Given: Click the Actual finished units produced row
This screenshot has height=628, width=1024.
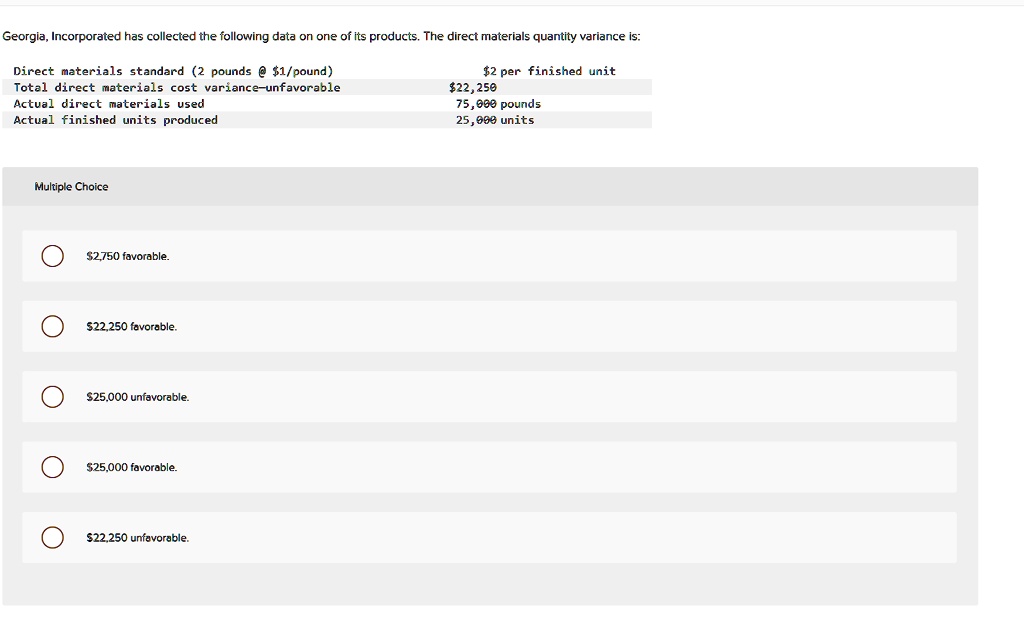Looking at the screenshot, I should point(117,119).
